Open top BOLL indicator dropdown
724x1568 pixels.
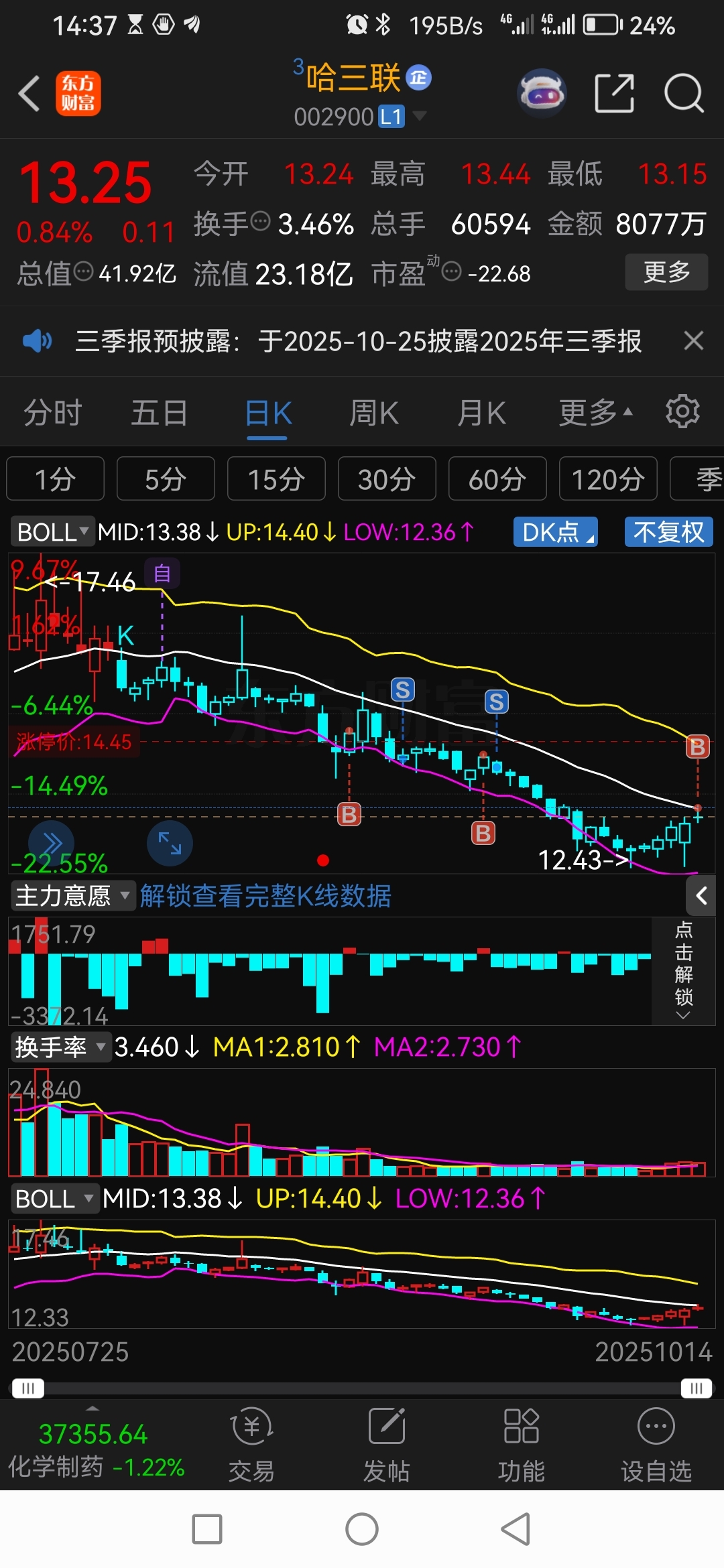(x=52, y=532)
